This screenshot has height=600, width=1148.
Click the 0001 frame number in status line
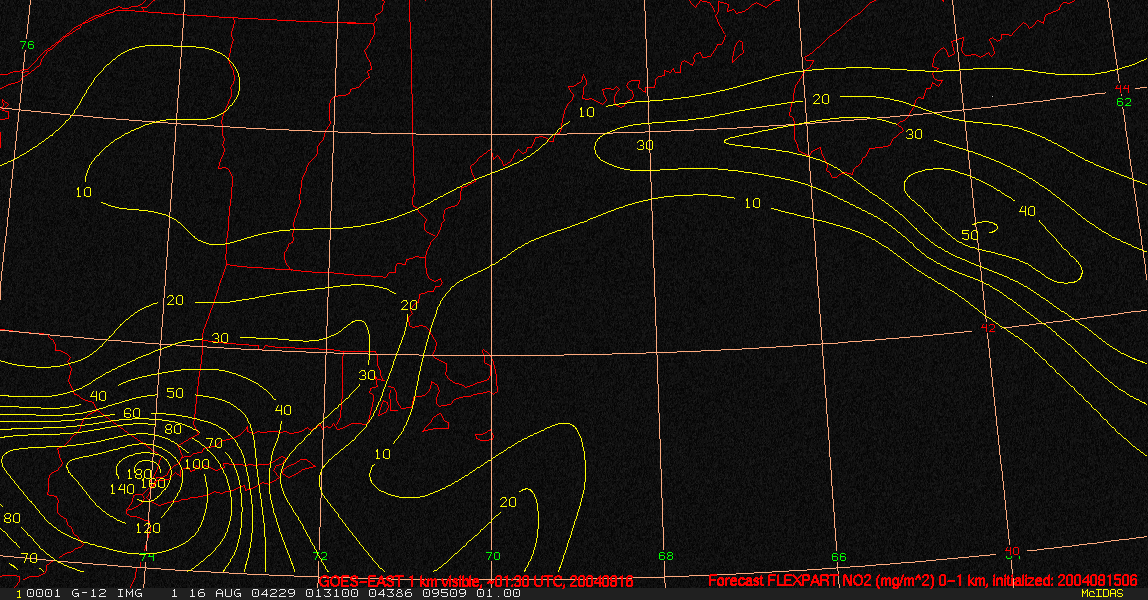tap(43, 593)
